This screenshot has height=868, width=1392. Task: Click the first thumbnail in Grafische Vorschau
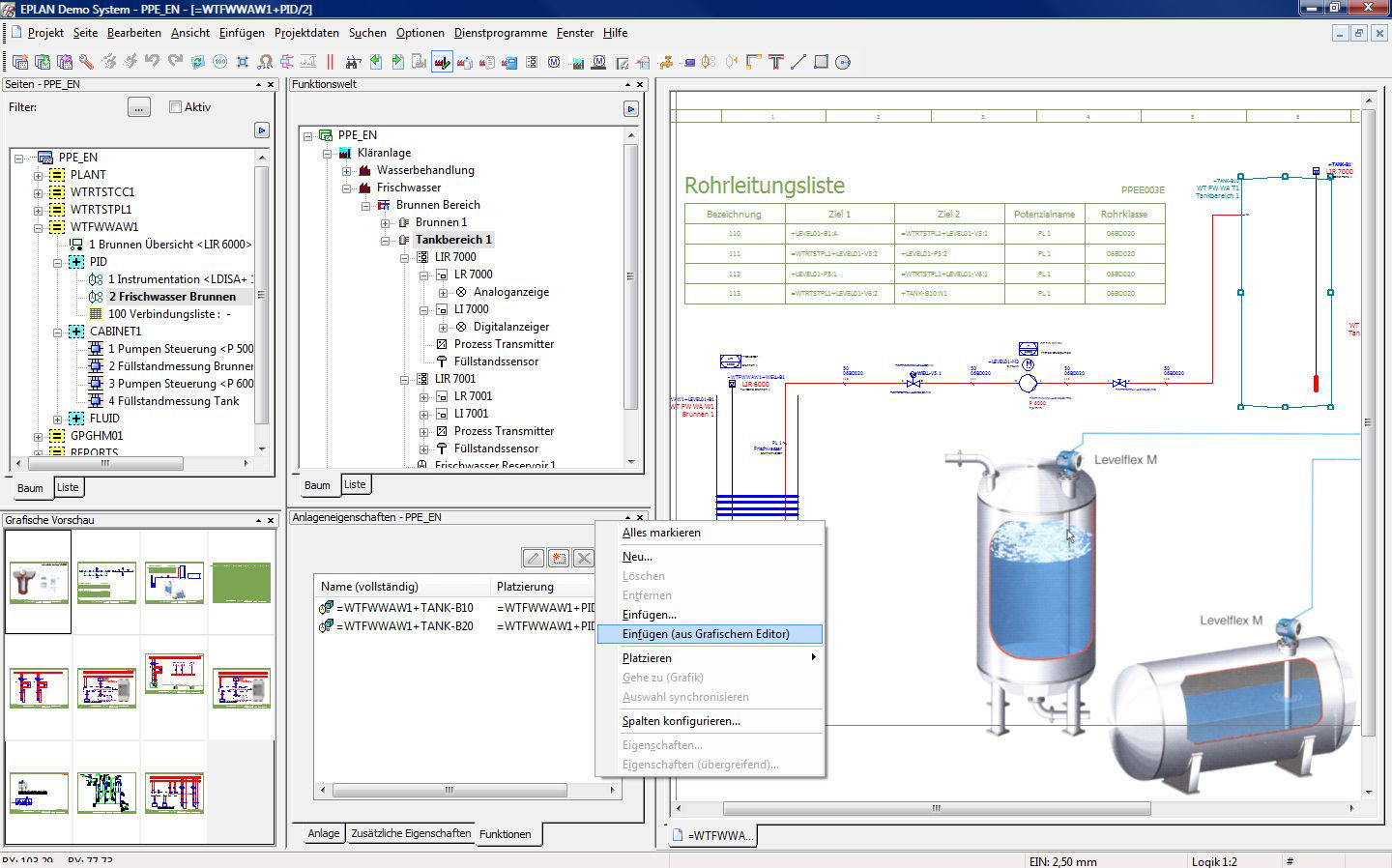[39, 582]
